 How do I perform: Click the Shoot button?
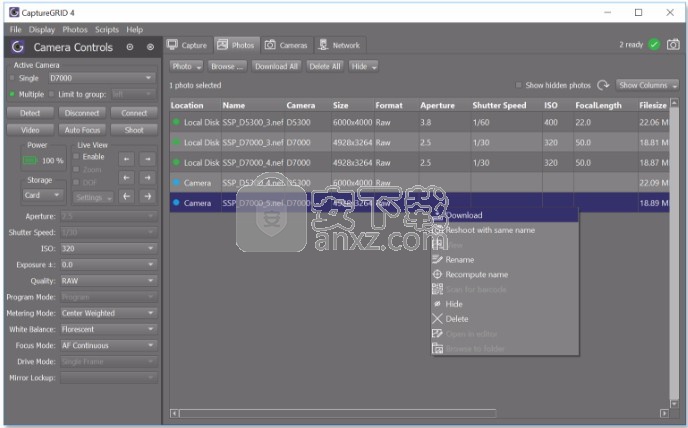coord(134,130)
